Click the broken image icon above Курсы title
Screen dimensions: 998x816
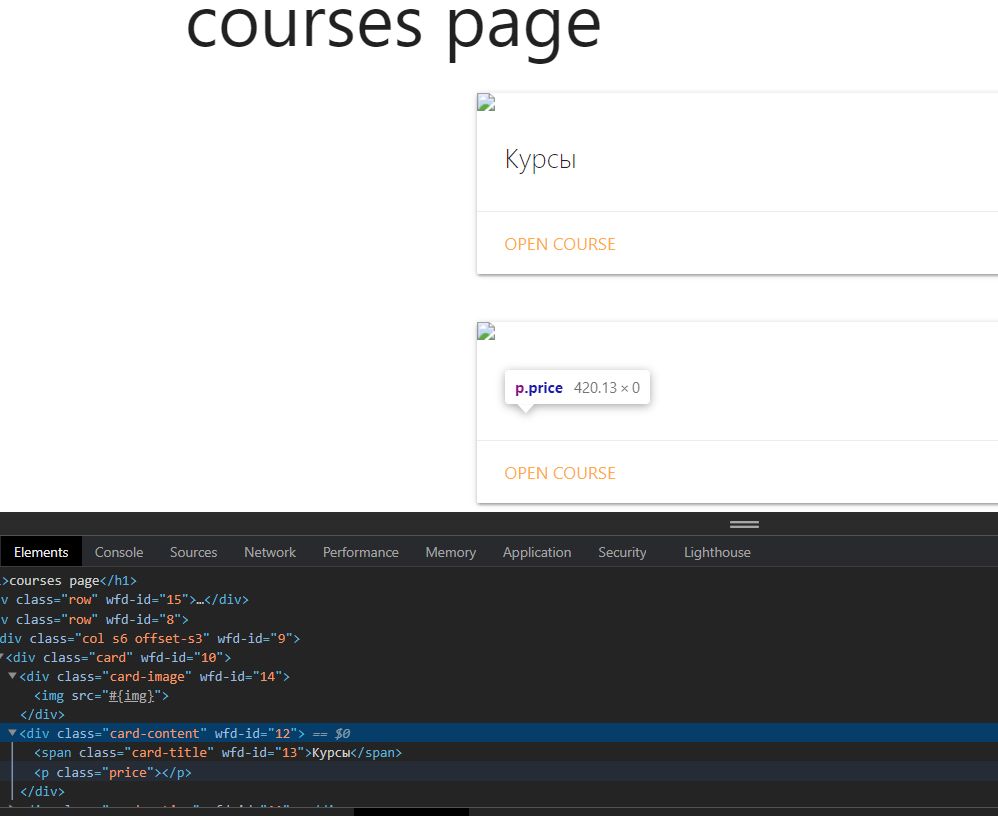(486, 102)
